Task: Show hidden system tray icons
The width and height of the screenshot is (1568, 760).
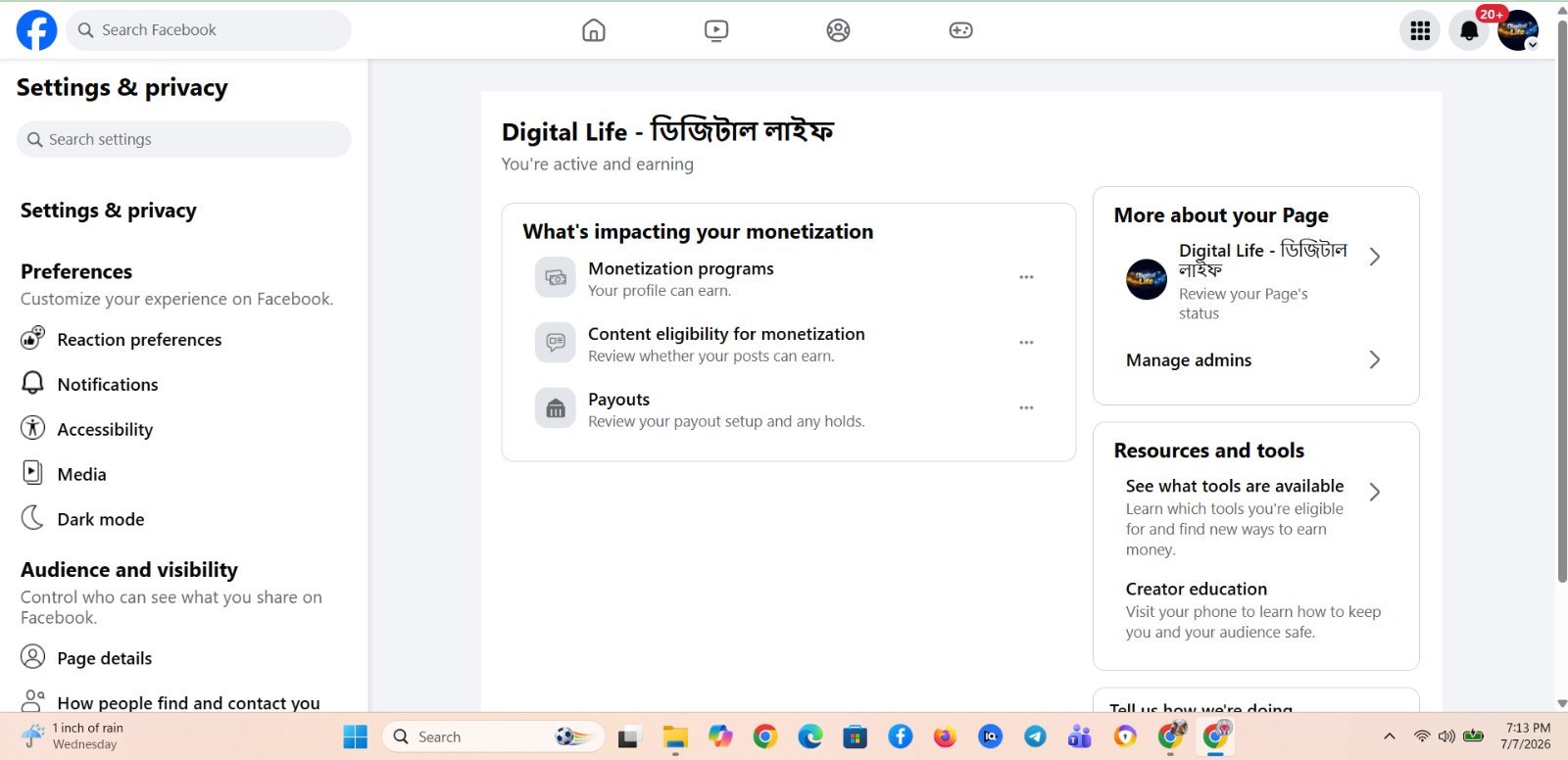Action: click(x=1389, y=736)
